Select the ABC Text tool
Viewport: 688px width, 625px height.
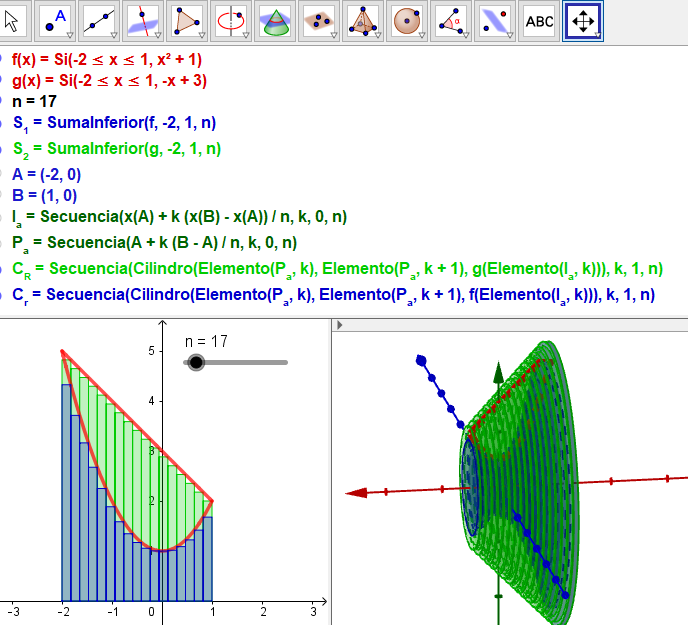(539, 20)
